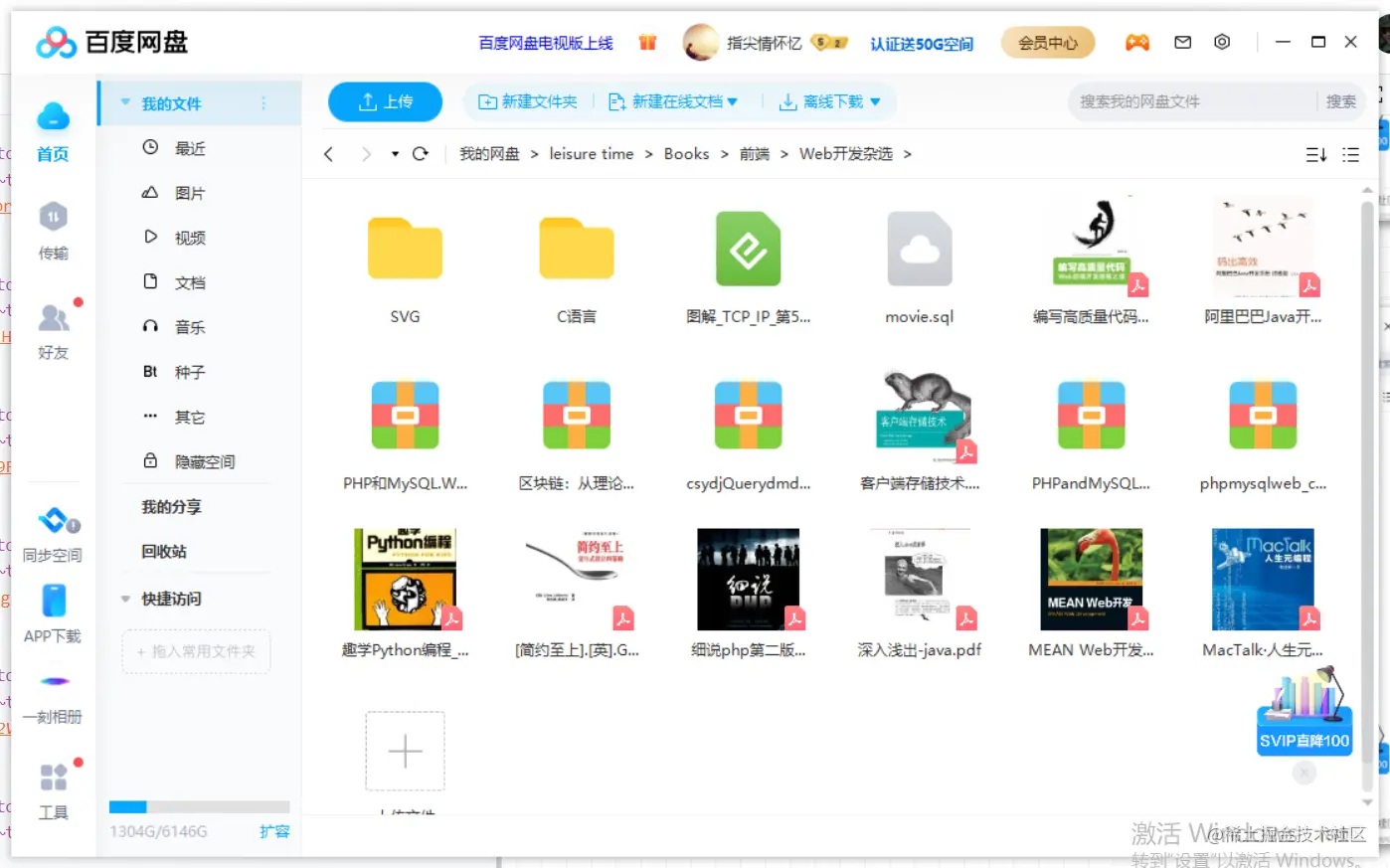
Task: Open the 首页 home section
Action: coord(53,131)
